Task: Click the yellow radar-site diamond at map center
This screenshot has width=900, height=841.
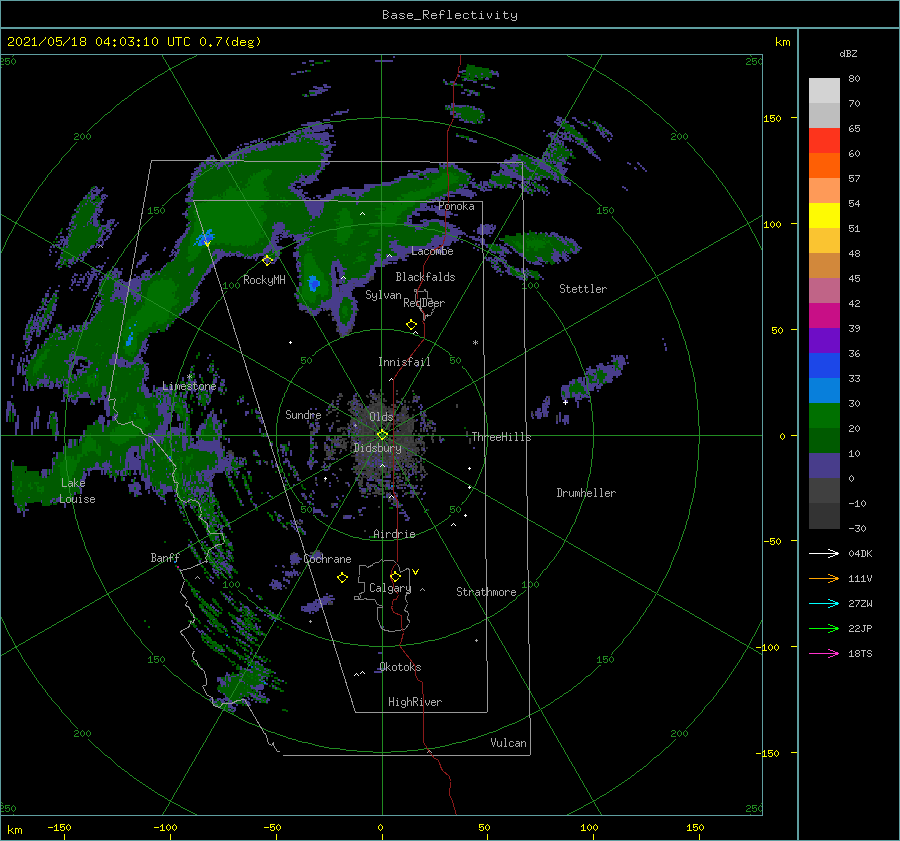Action: [382, 435]
